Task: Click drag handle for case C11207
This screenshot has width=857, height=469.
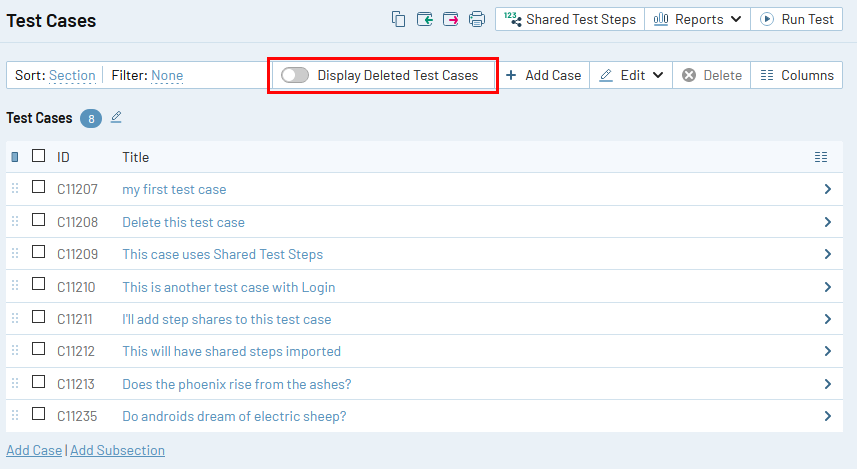Action: coord(15,189)
